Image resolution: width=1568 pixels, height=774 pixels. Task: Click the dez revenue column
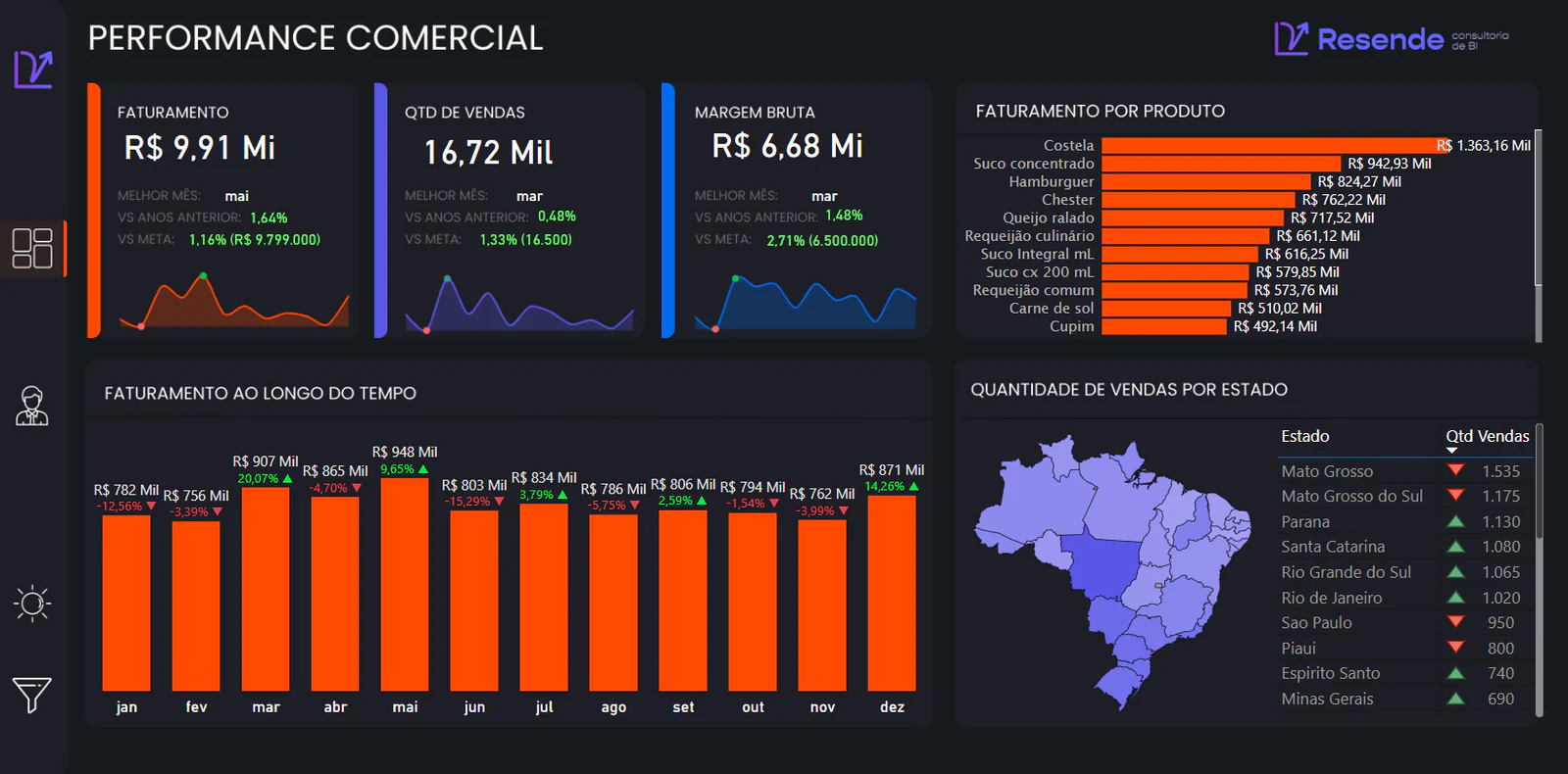click(892, 593)
